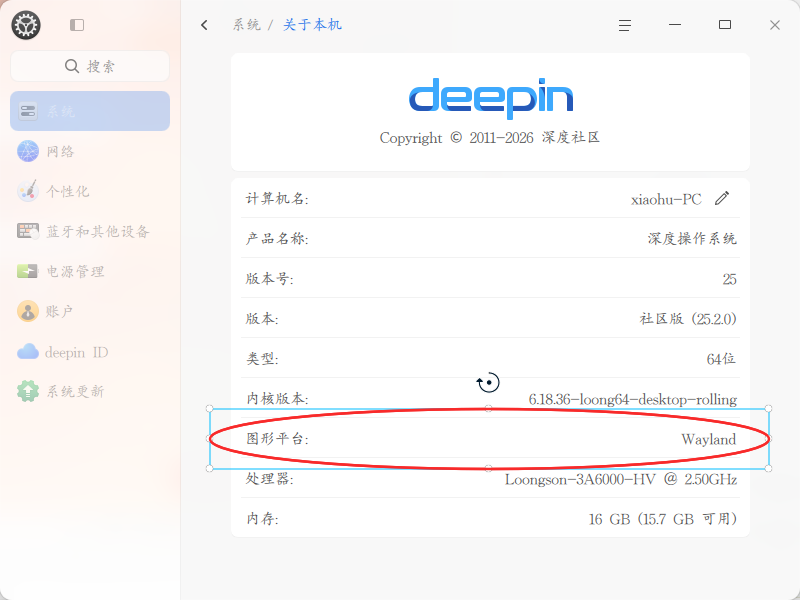This screenshot has width=800, height=600.
Task: Select 电源管理 in sidebar
Action: pyautogui.click(x=90, y=271)
